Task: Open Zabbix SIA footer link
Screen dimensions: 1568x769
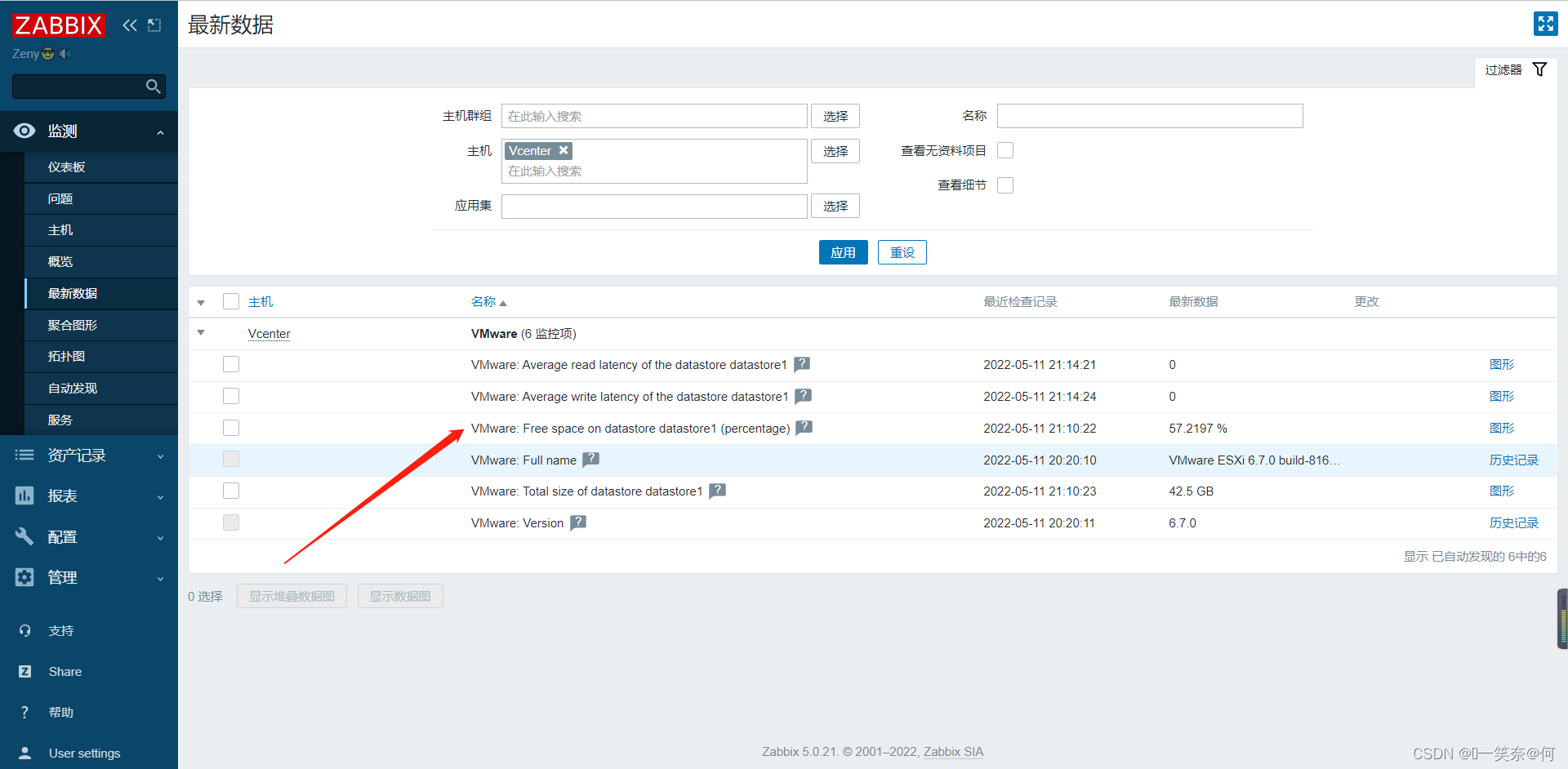Action: click(x=953, y=752)
